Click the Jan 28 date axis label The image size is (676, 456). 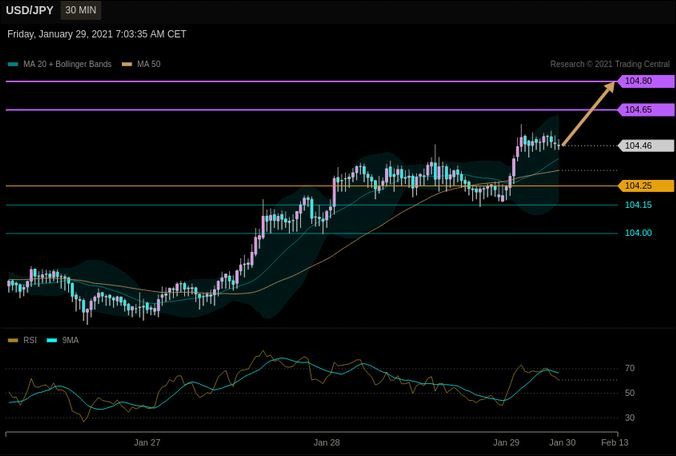(x=327, y=443)
